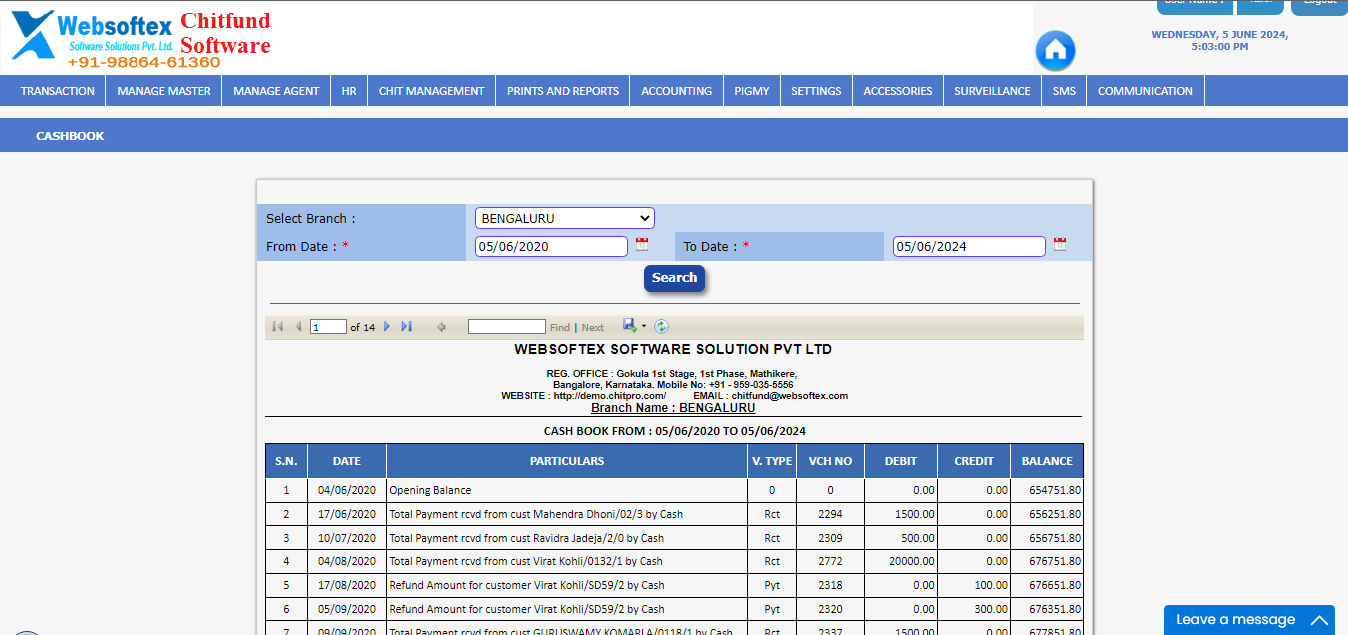1348x635 pixels.
Task: Open the Surveillance menu
Action: coord(992,91)
